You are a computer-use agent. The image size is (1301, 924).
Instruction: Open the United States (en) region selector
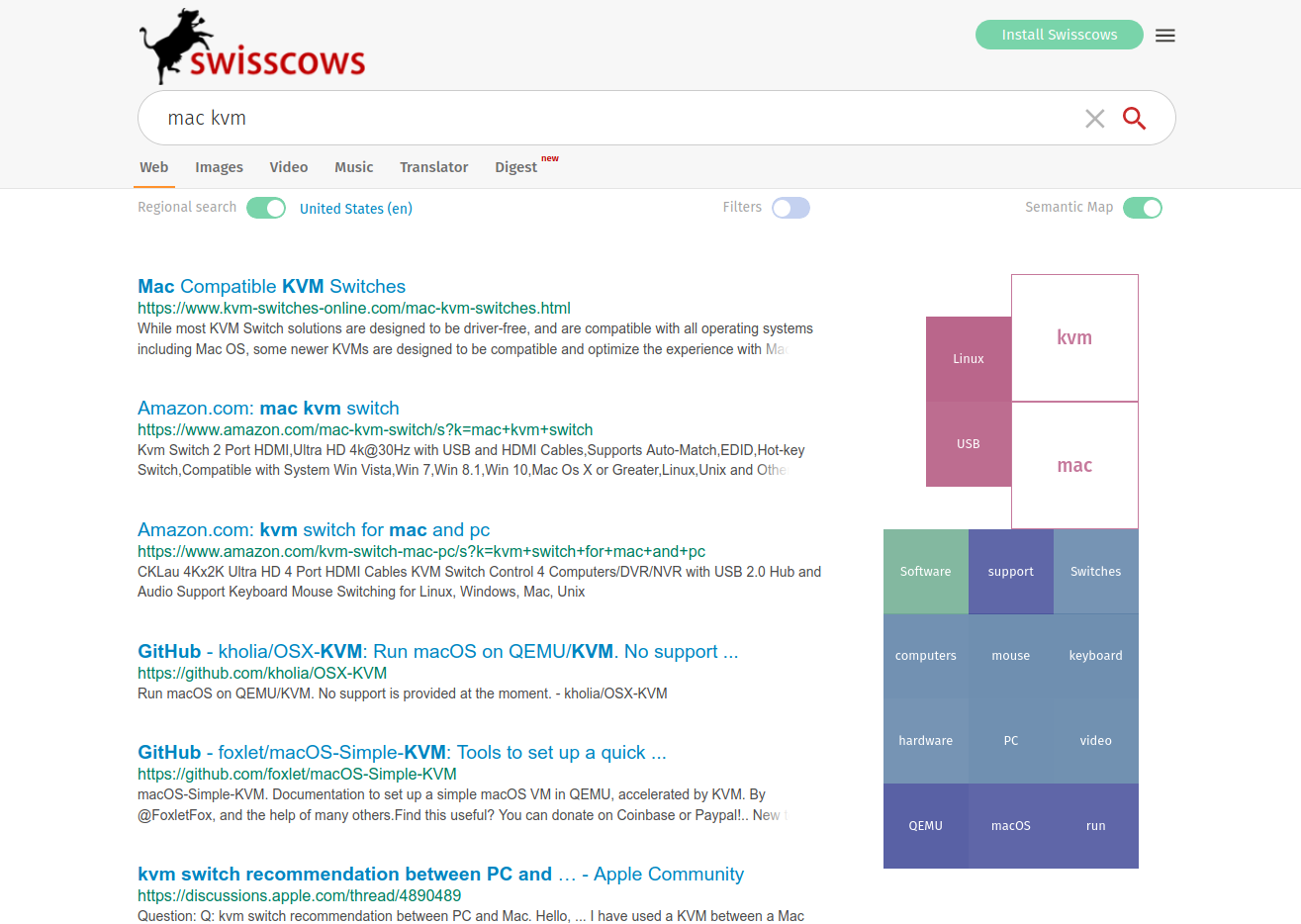pyautogui.click(x=356, y=209)
